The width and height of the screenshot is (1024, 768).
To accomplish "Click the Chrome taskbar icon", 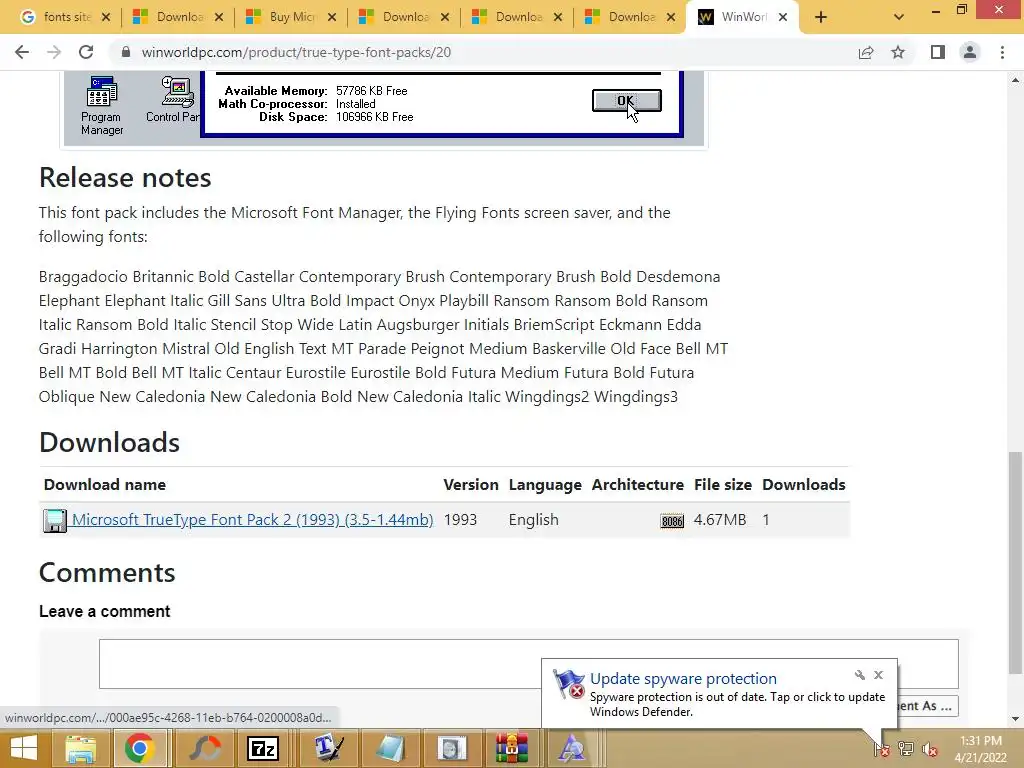I will pyautogui.click(x=139, y=748).
